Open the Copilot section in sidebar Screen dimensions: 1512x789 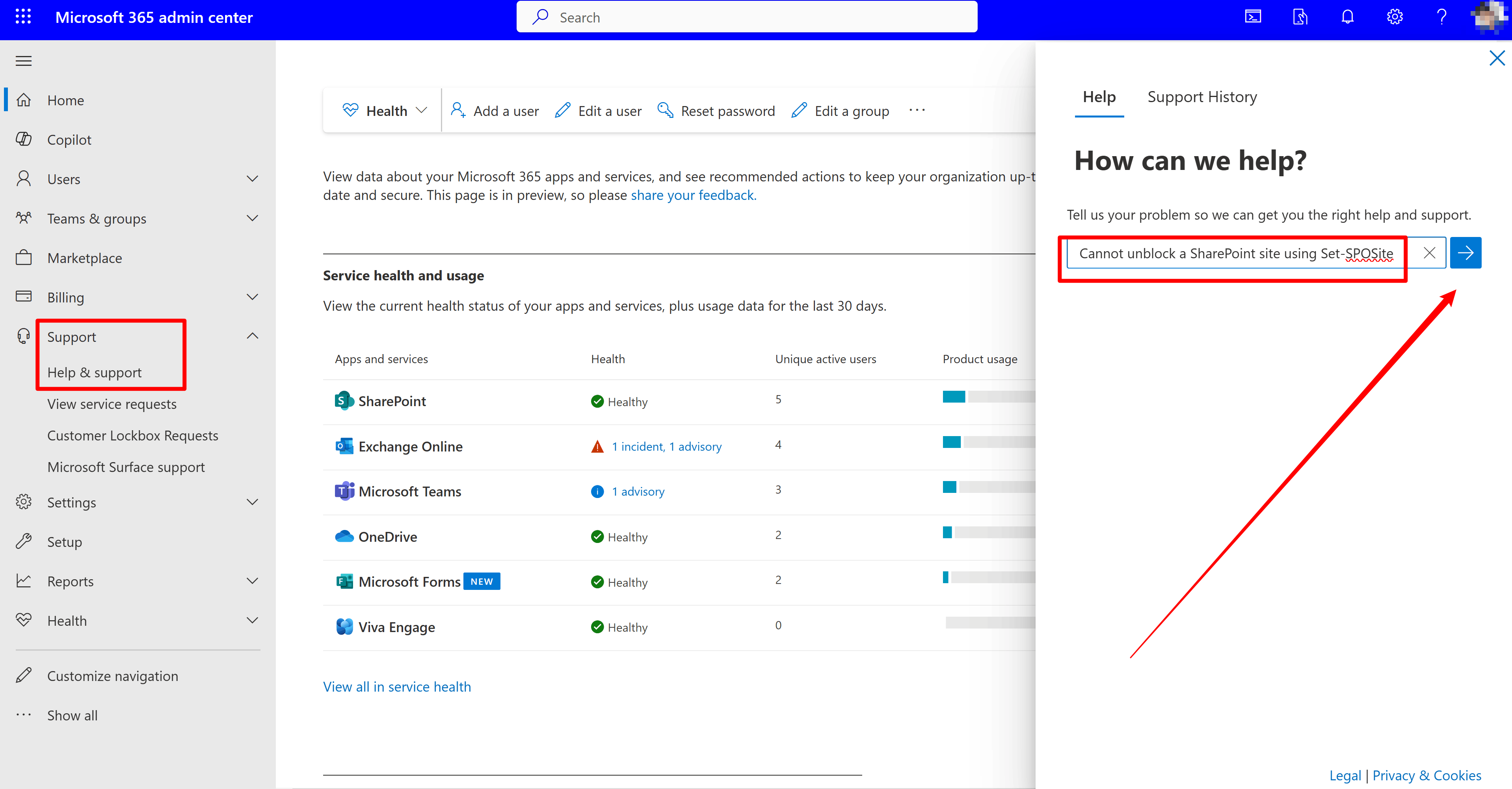click(x=69, y=139)
